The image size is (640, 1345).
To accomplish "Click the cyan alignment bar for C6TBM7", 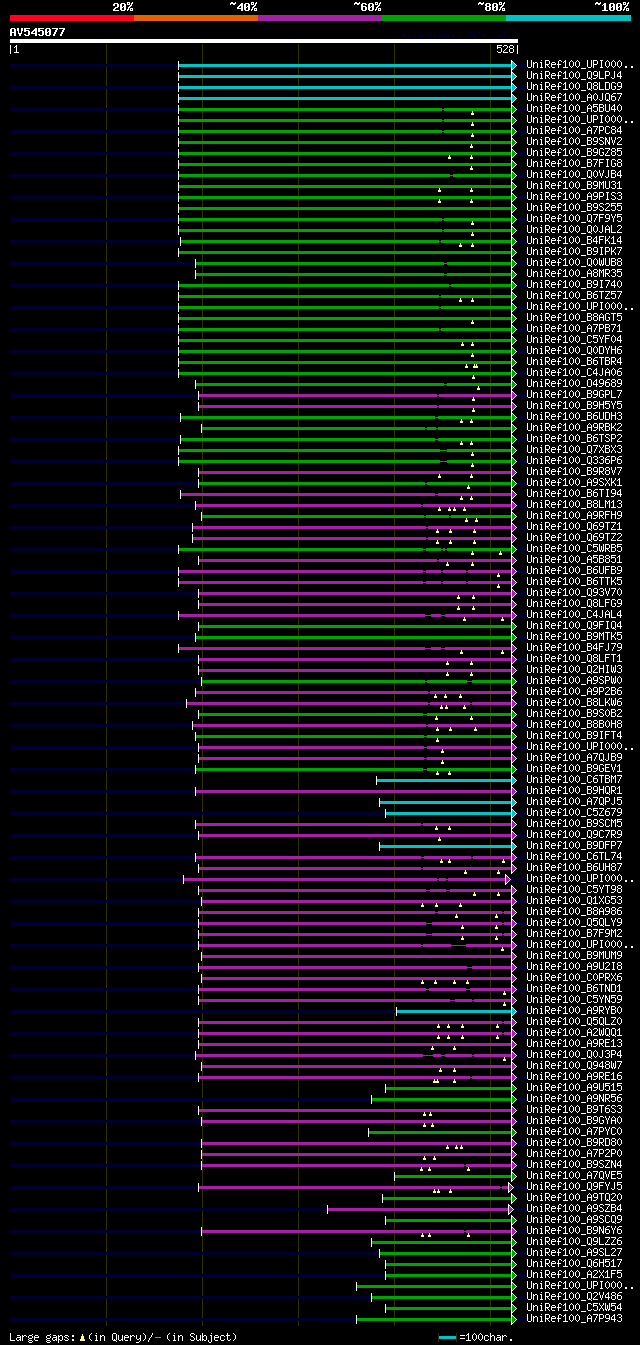I will click(x=446, y=779).
